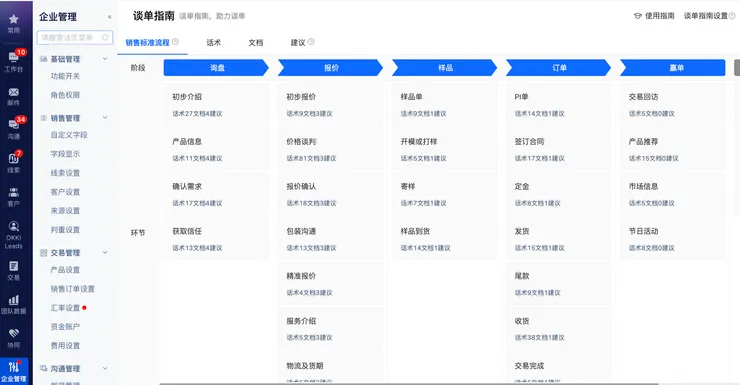740x385 pixels.
Task: Open 功能开关 menu item
Action: click(65, 76)
